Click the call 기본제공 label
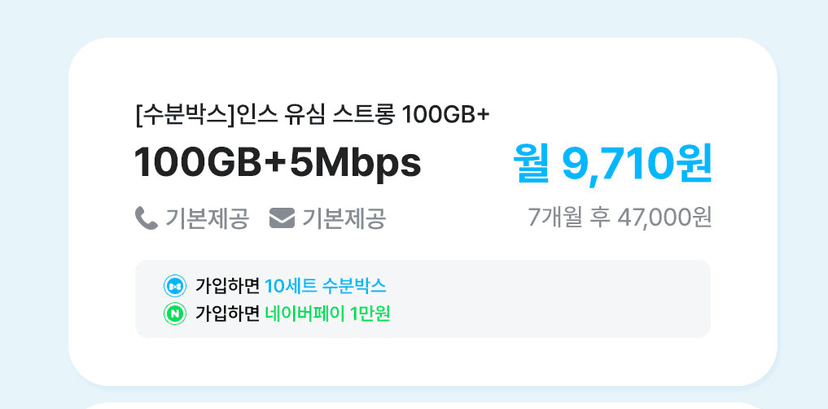The height and width of the screenshot is (409, 828). [x=206, y=218]
